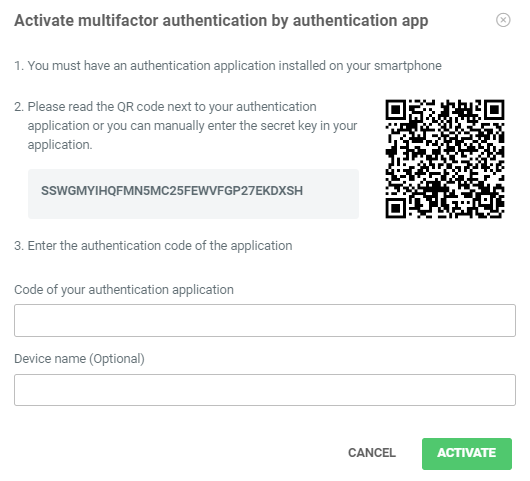Click step 3 authentication code instruction text

(x=153, y=246)
